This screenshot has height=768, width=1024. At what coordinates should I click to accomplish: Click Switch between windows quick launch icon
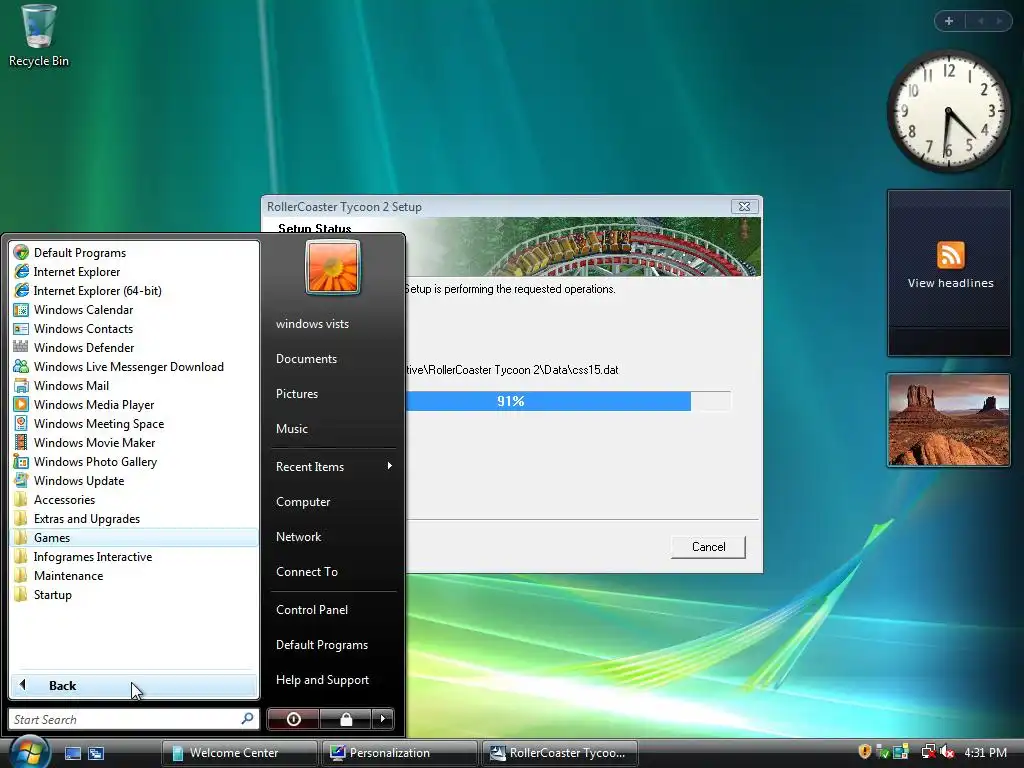(x=96, y=753)
